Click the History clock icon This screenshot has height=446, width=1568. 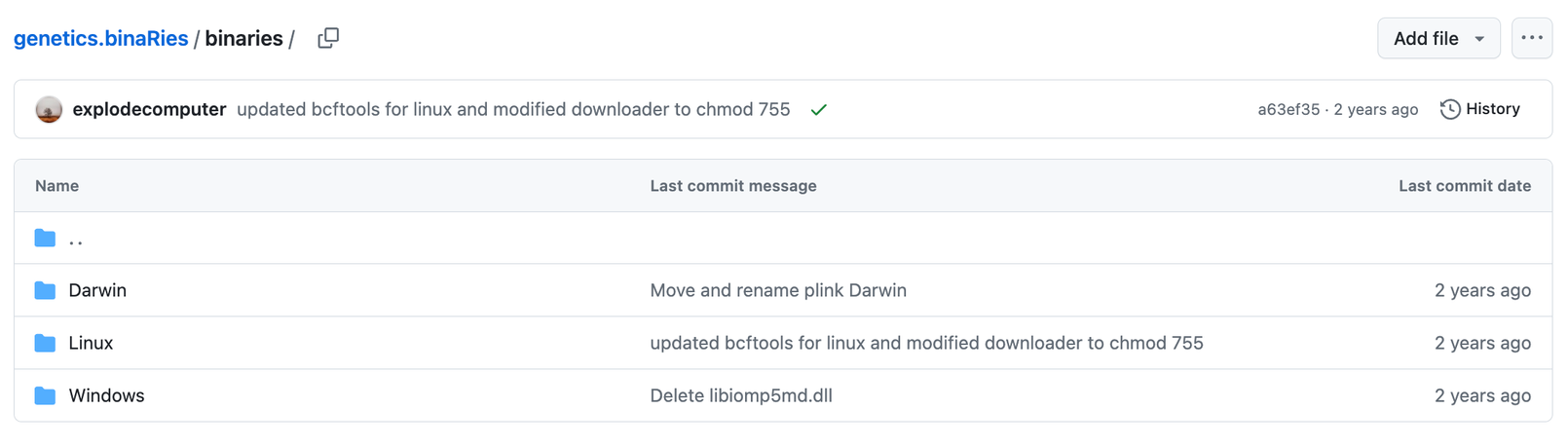[x=1450, y=109]
